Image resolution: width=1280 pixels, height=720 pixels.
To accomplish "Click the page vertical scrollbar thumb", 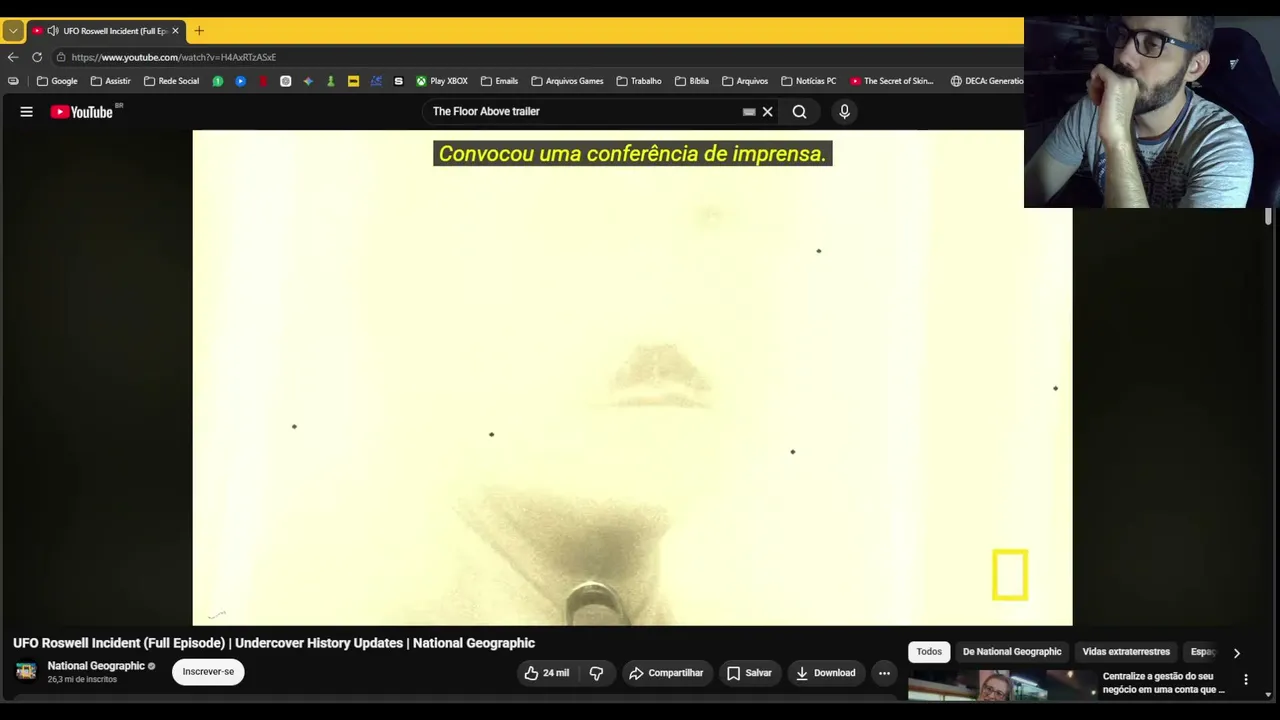I will tap(1268, 216).
